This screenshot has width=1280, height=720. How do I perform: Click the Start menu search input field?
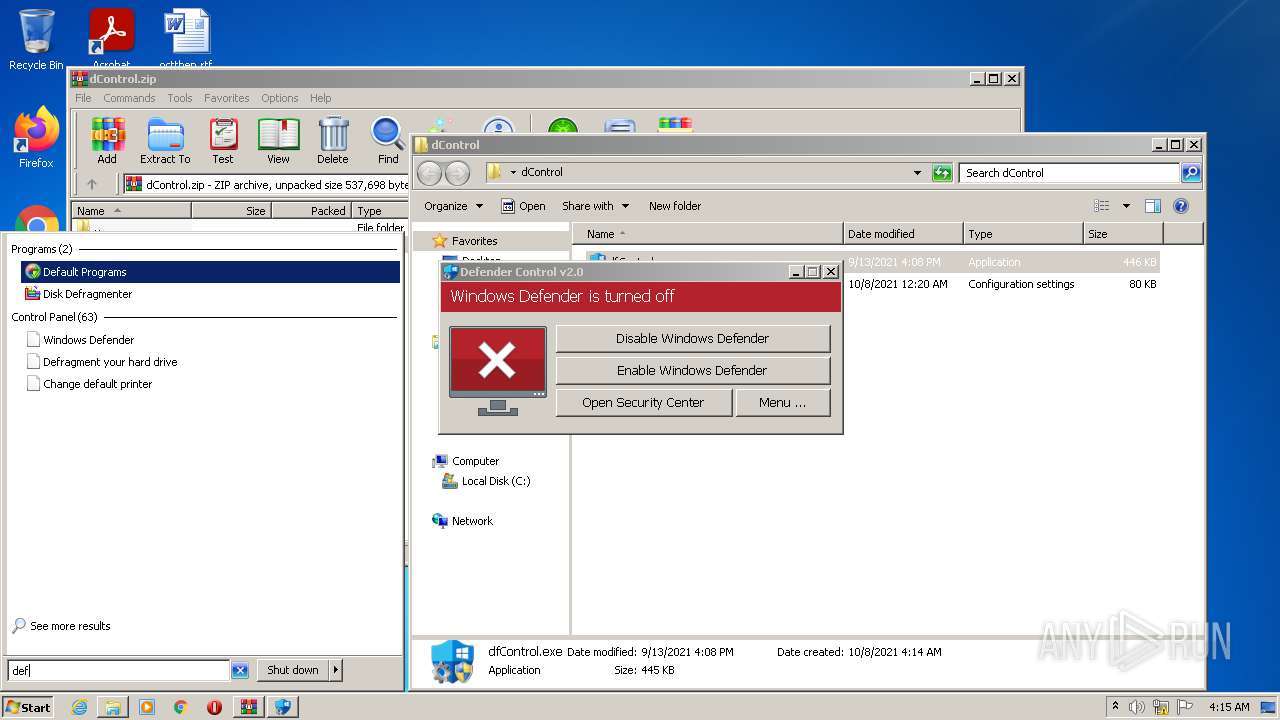click(119, 671)
